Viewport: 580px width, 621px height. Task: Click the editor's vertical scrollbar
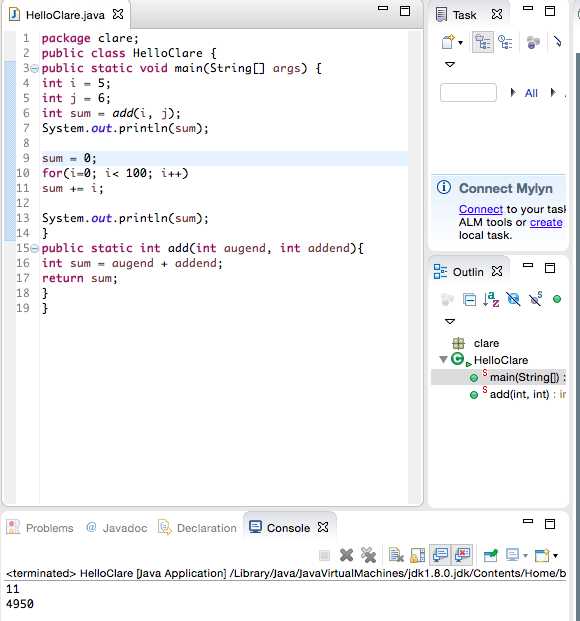click(414, 267)
